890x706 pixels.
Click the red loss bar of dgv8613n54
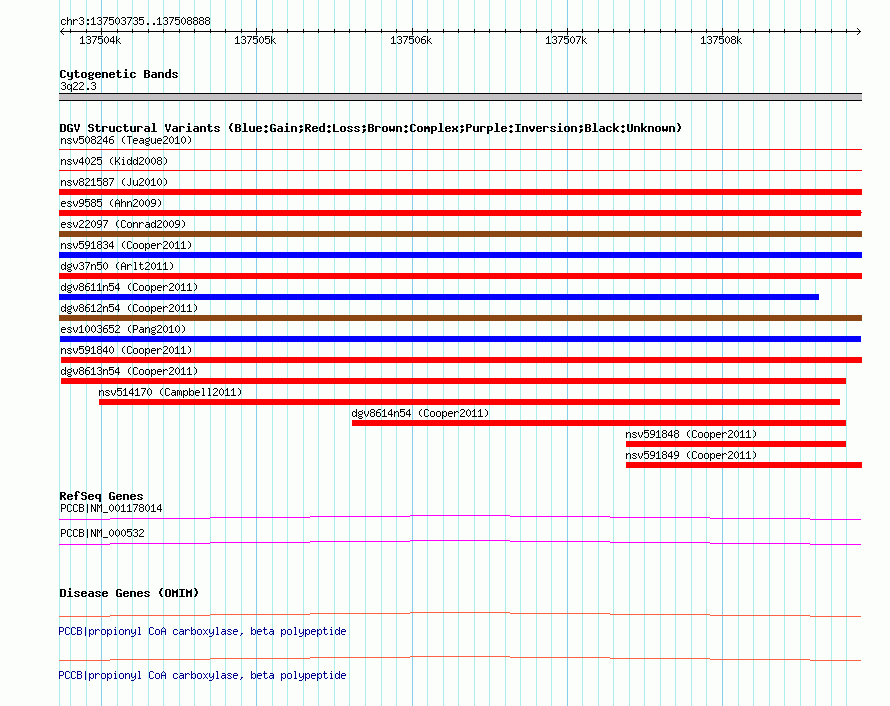[454, 381]
